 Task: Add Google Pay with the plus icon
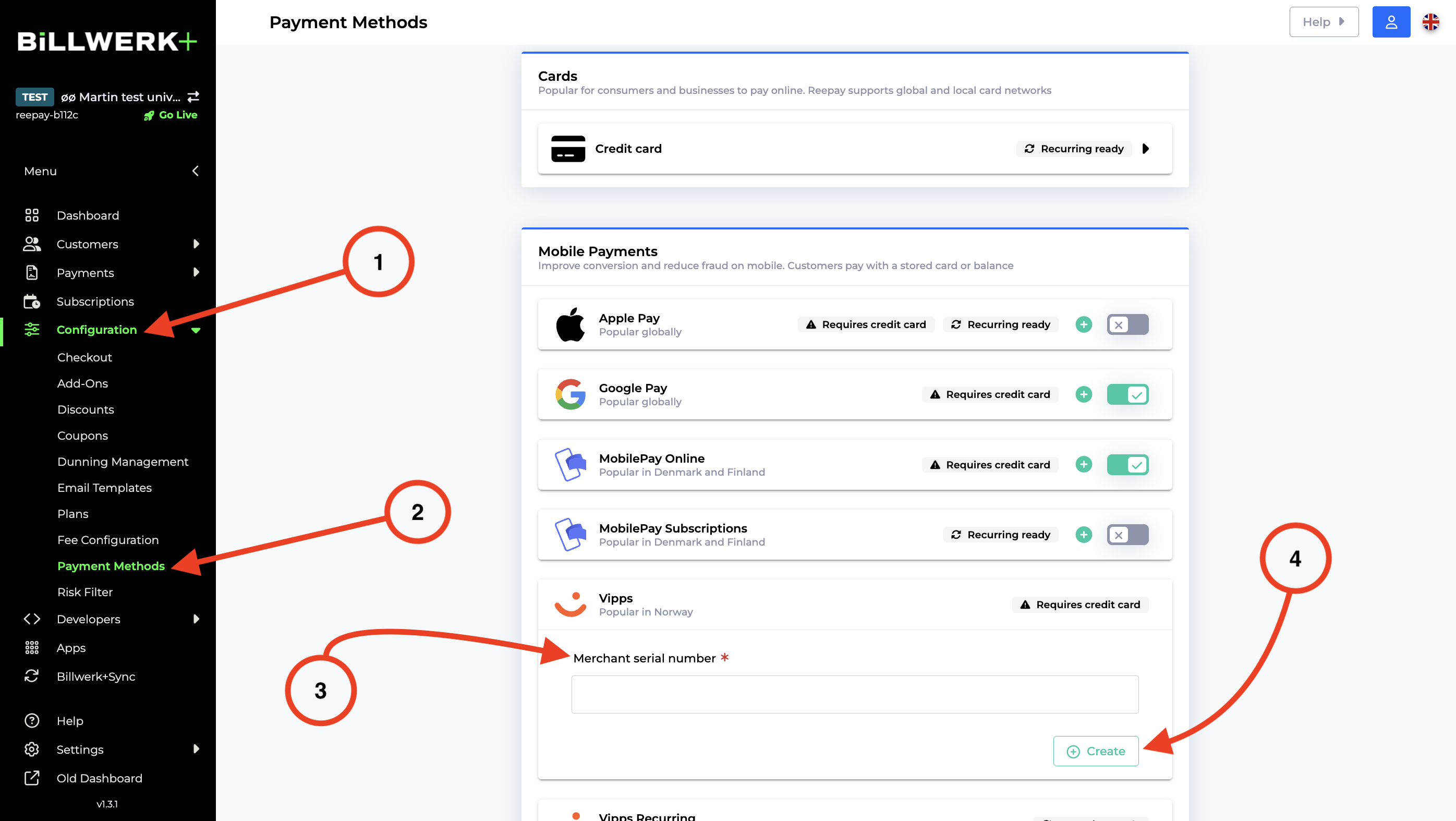click(x=1084, y=394)
